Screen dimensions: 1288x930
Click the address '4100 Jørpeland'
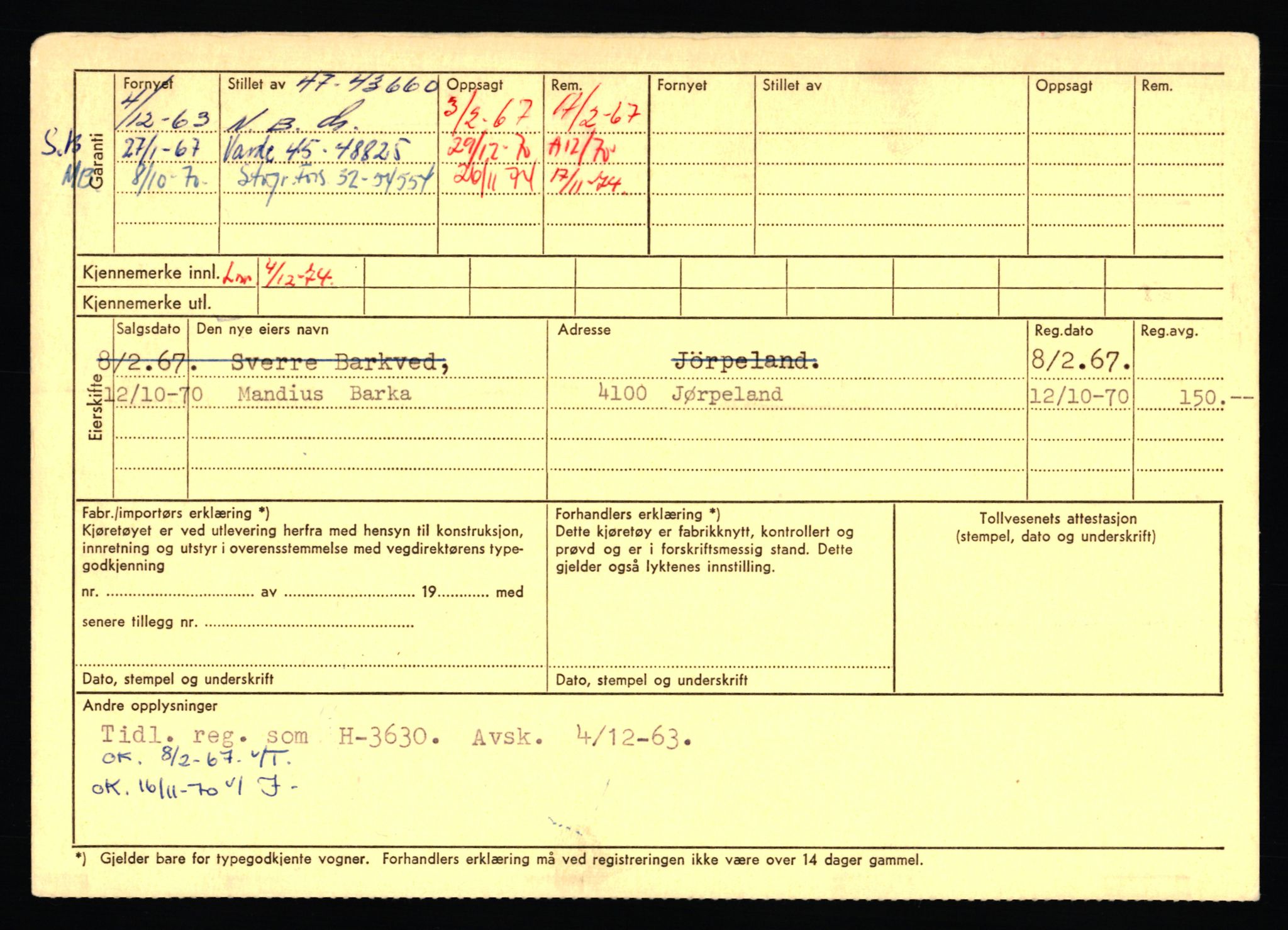[x=690, y=394]
